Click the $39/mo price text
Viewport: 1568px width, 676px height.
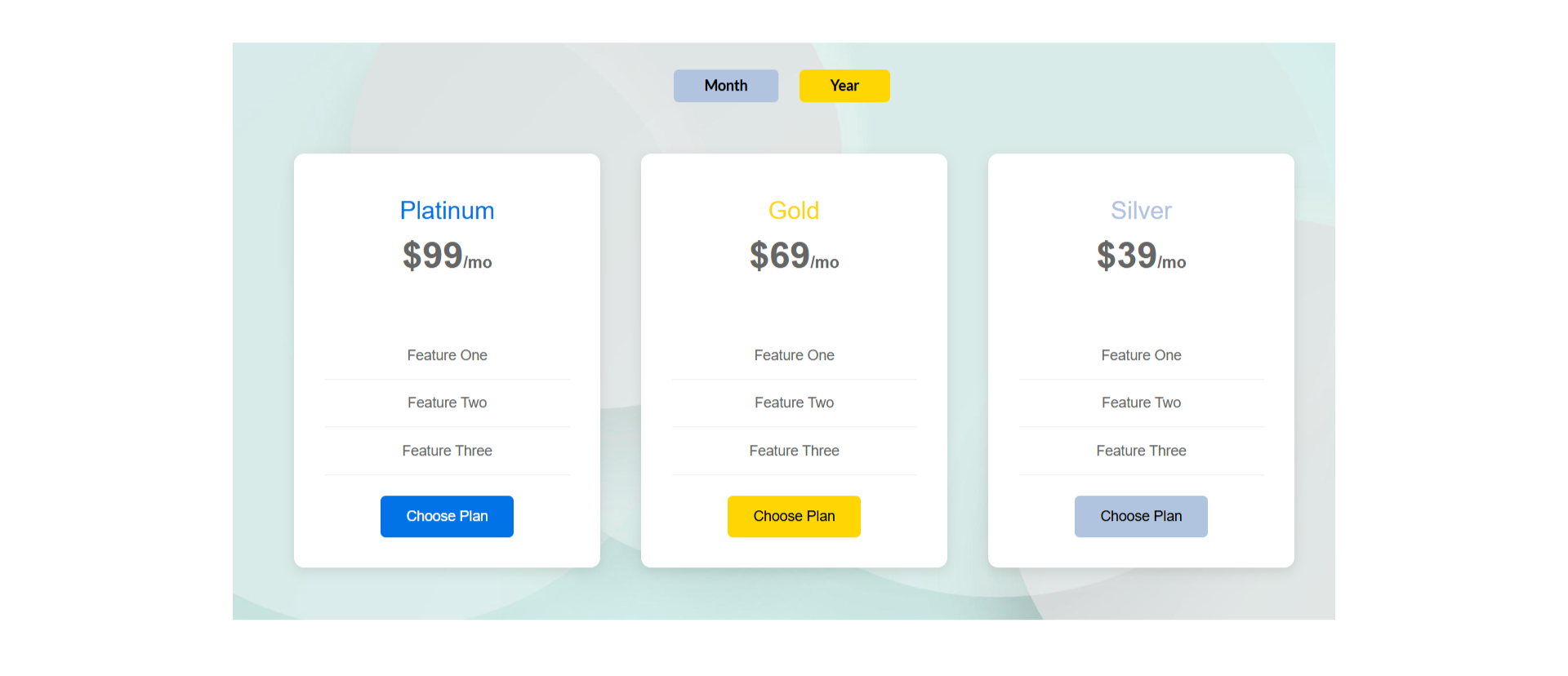click(1141, 256)
